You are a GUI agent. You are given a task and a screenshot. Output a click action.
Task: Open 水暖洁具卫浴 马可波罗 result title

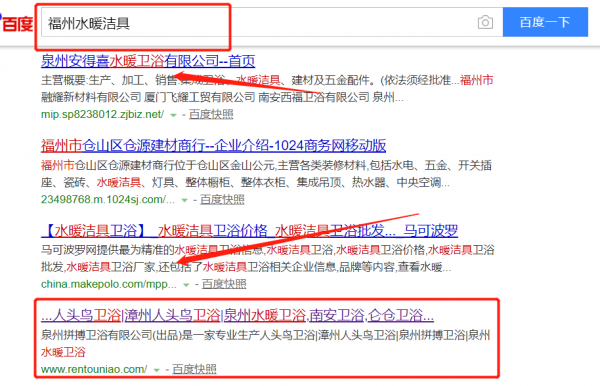pos(249,231)
